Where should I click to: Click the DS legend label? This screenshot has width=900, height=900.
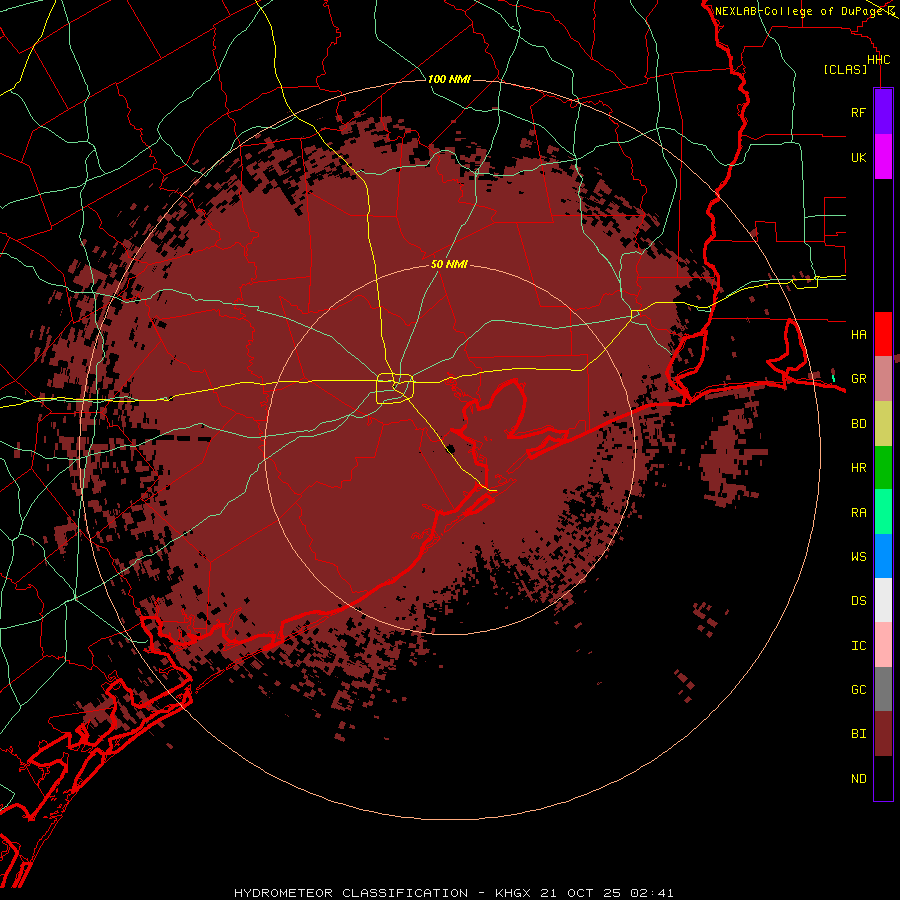[x=858, y=600]
